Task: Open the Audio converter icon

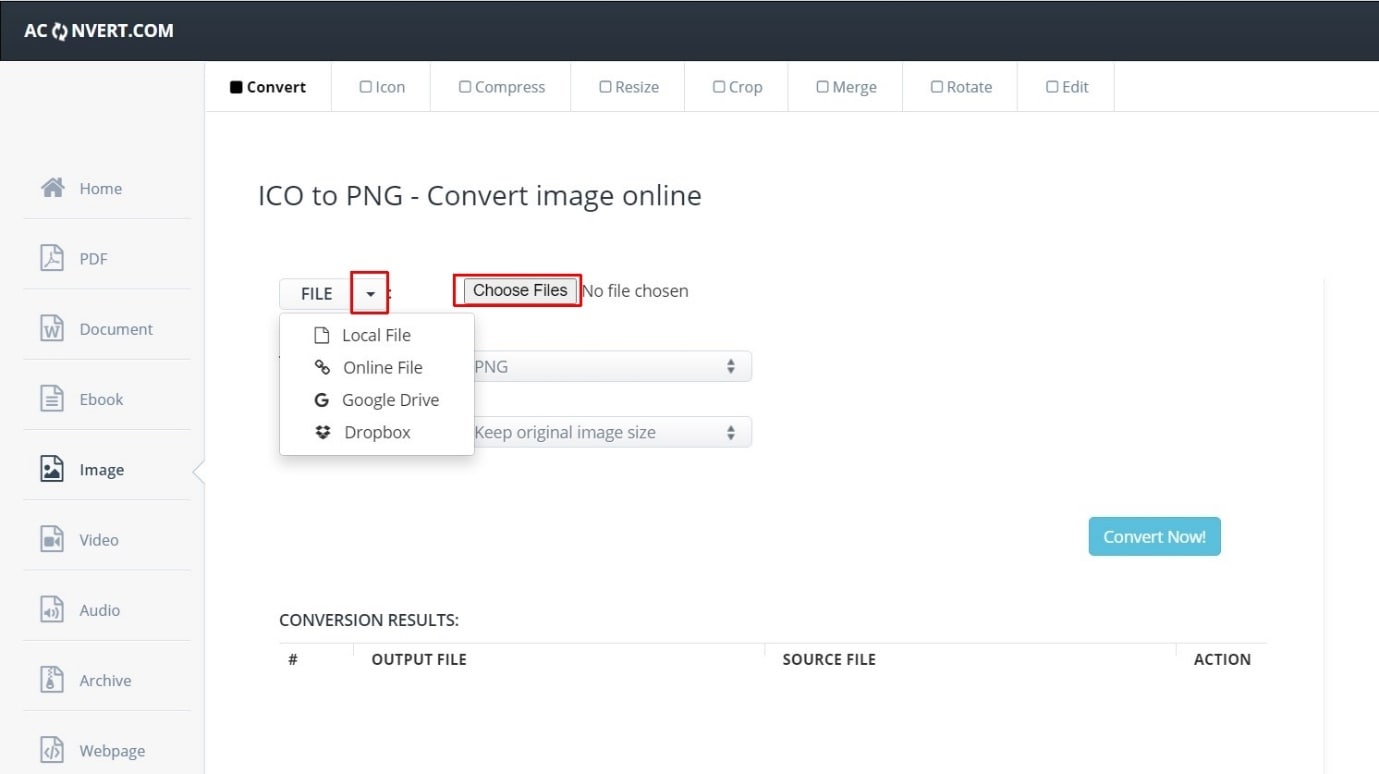Action: 52,610
